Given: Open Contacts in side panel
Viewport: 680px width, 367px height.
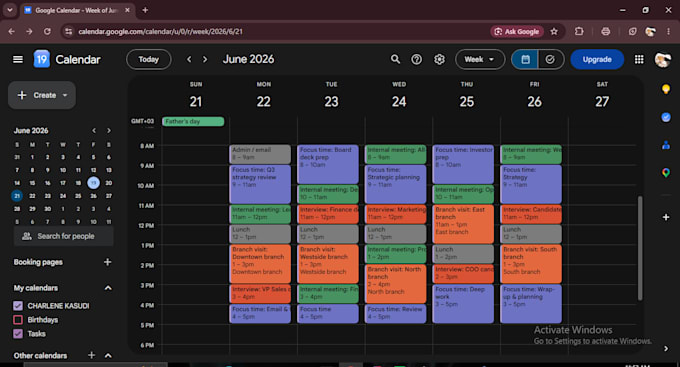Looking at the screenshot, I should click(666, 145).
